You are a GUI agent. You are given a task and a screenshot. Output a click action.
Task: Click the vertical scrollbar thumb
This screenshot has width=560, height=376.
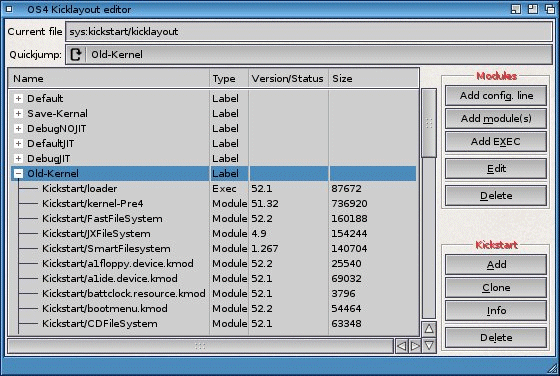tap(429, 123)
